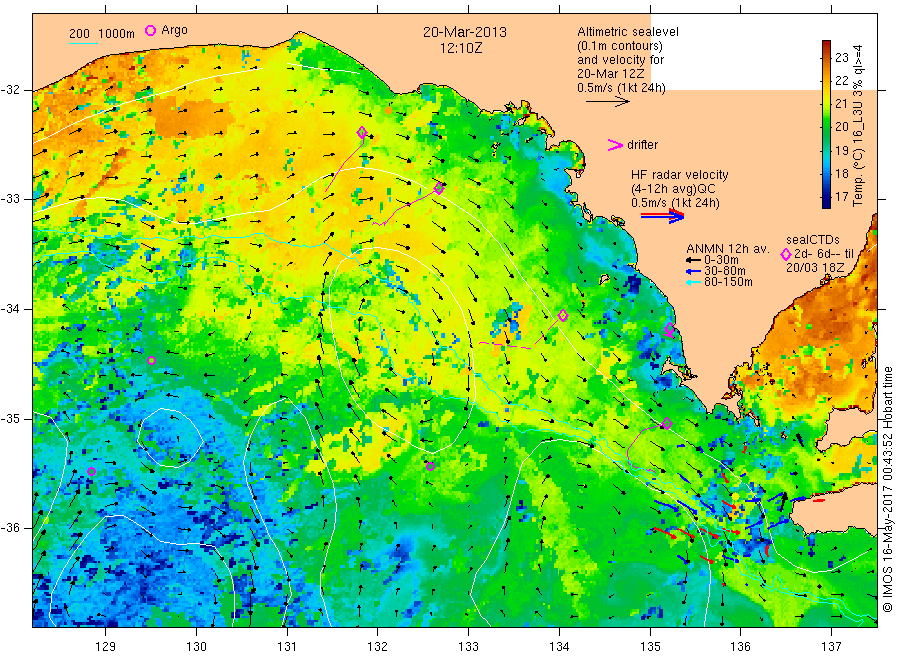
Task: Click the 'drifter' legend label
Action: coord(642,145)
